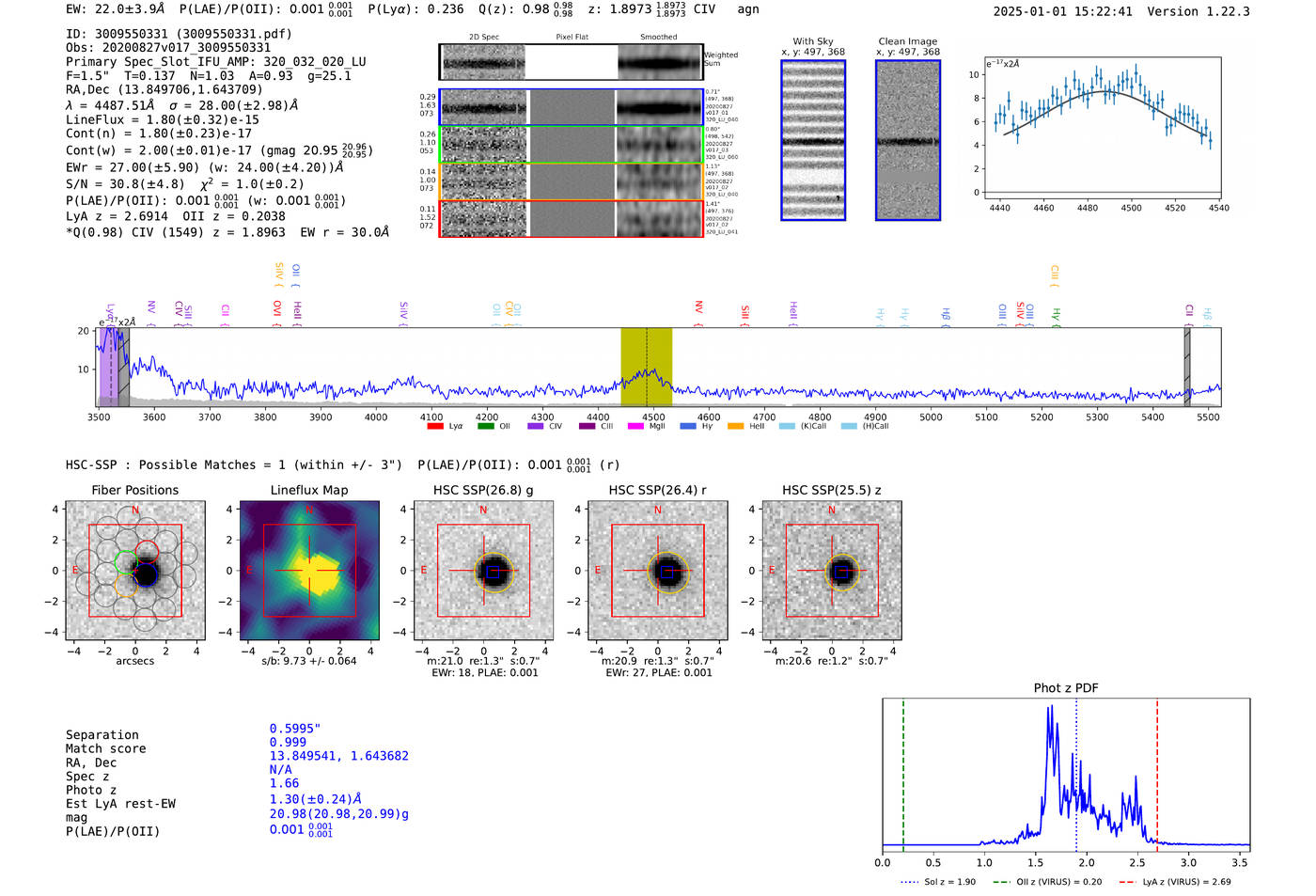Click the Primary Spec_Slot_IFU_AMP line

click(216, 62)
